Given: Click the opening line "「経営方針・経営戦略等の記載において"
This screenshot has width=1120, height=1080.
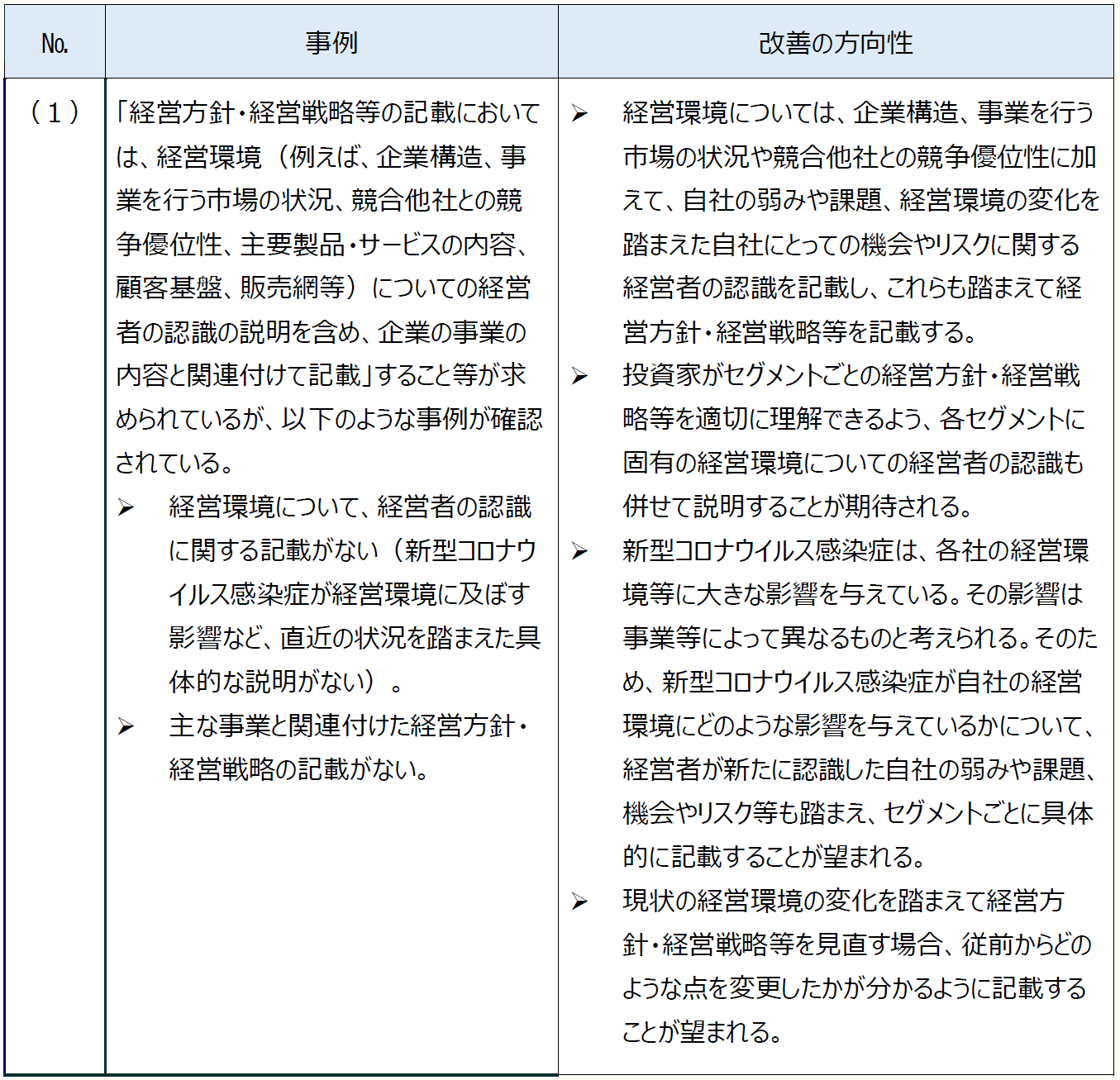Looking at the screenshot, I should point(328,113).
